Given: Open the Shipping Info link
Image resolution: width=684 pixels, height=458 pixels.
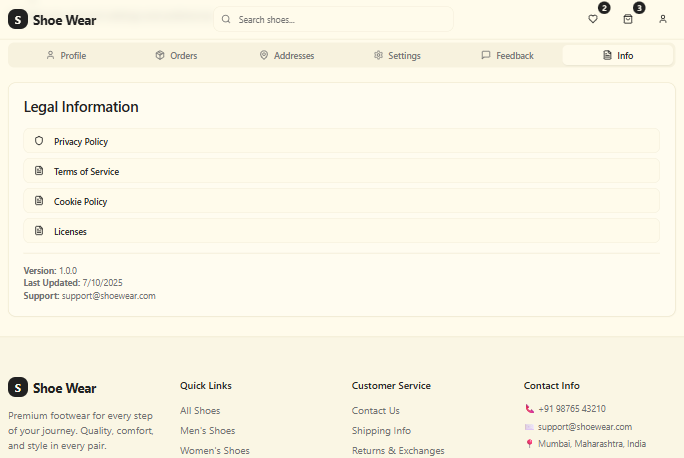Looking at the screenshot, I should [x=381, y=430].
